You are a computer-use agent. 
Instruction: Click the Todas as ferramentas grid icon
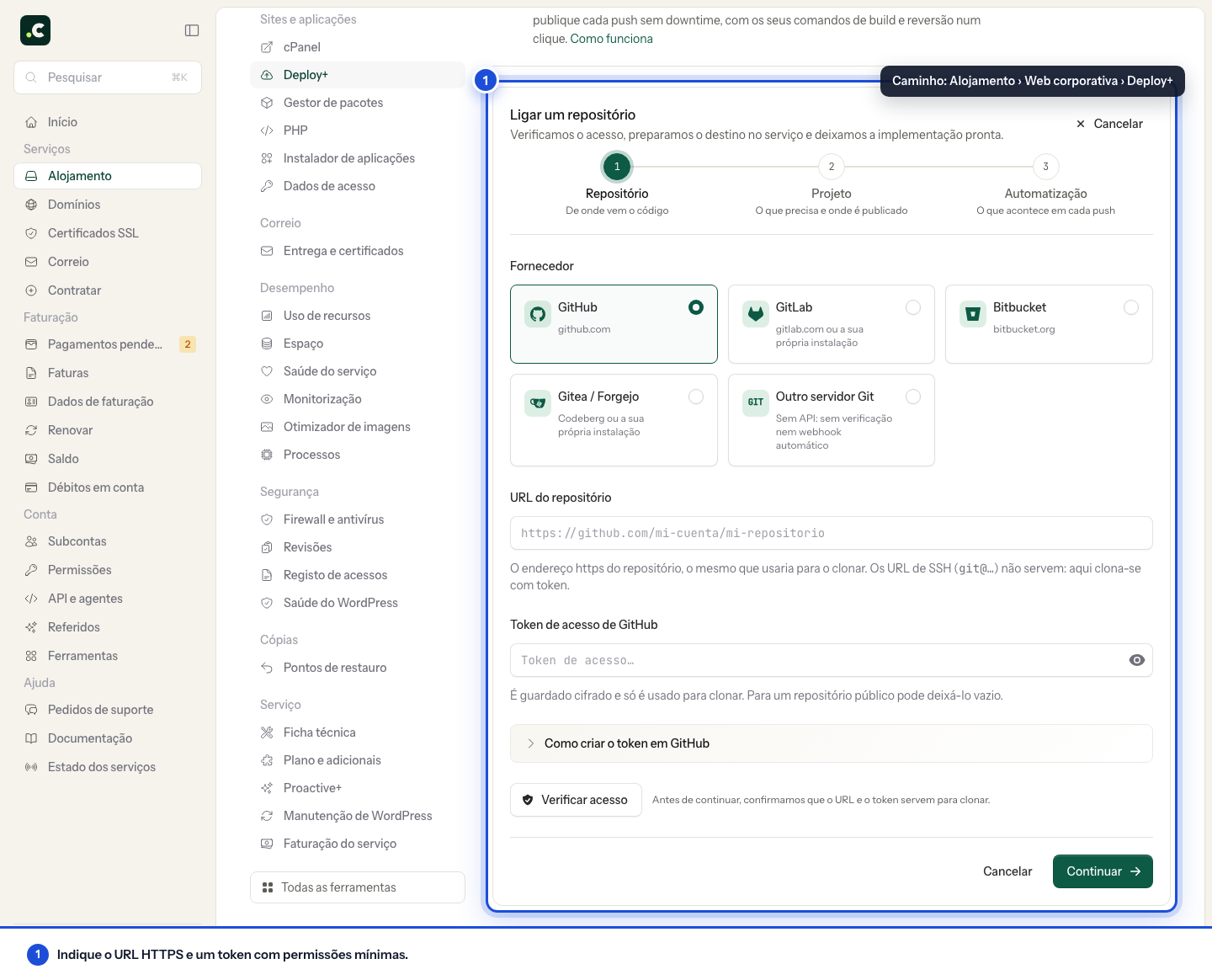click(268, 887)
